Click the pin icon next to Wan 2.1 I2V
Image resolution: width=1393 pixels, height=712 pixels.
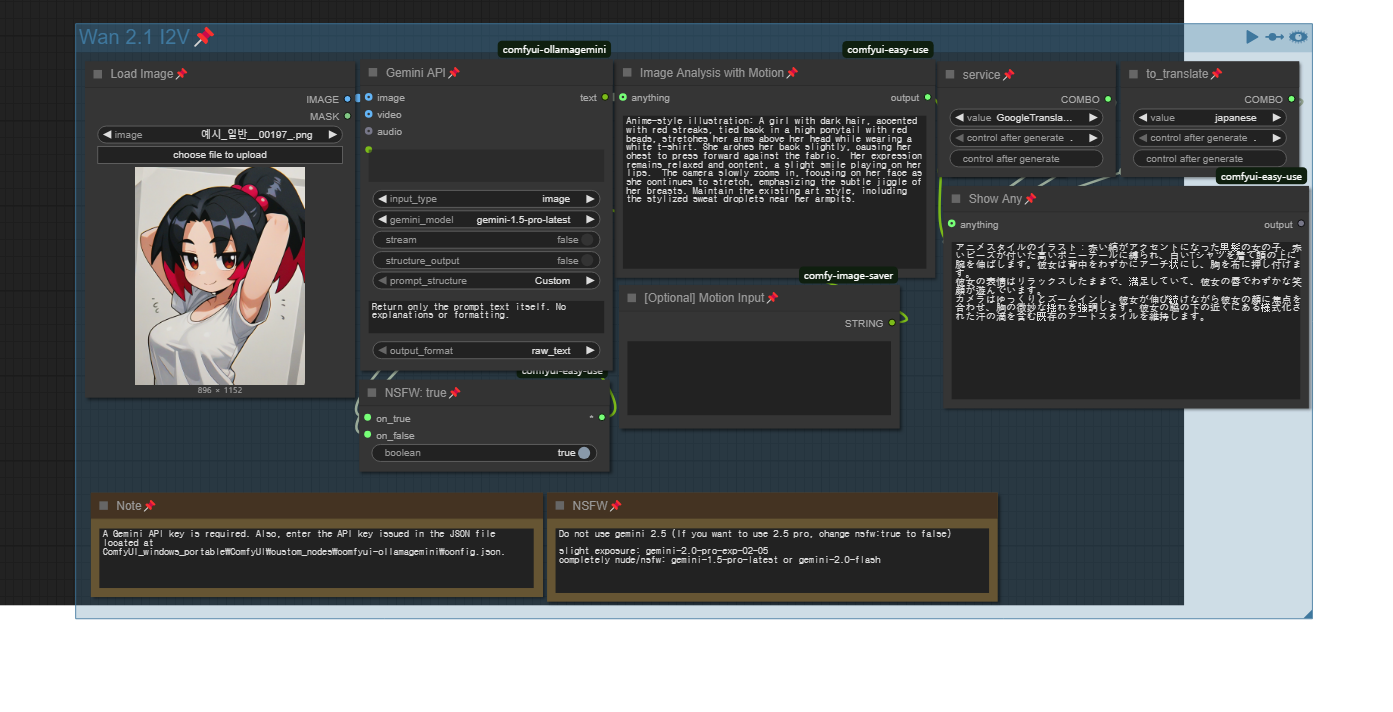coord(204,37)
